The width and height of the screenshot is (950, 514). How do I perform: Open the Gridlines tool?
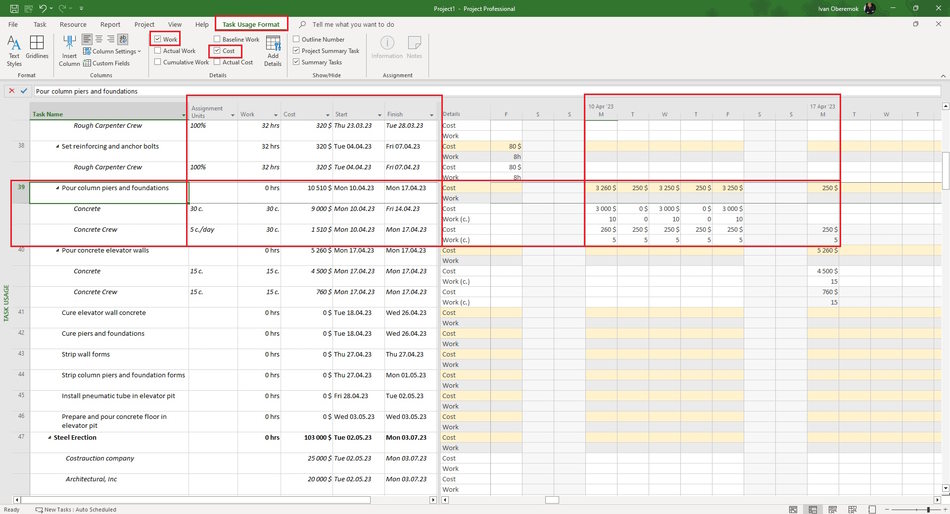[x=37, y=47]
